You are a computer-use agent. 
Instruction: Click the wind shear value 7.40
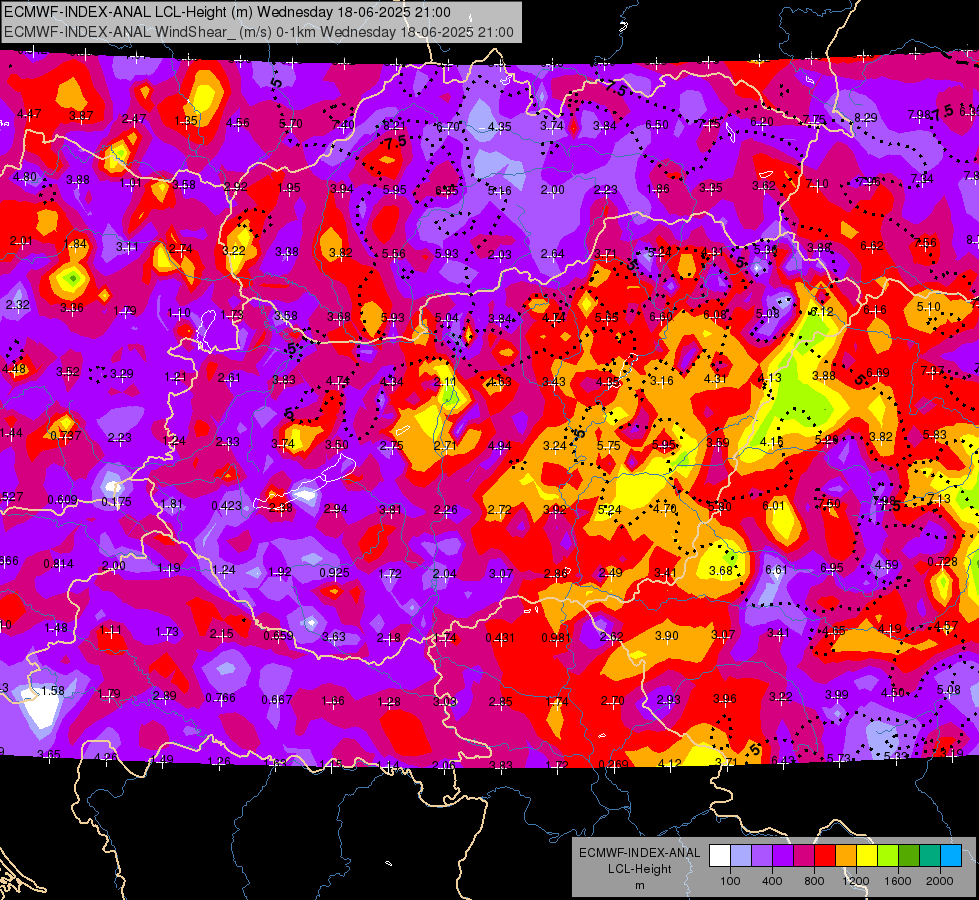[343, 125]
